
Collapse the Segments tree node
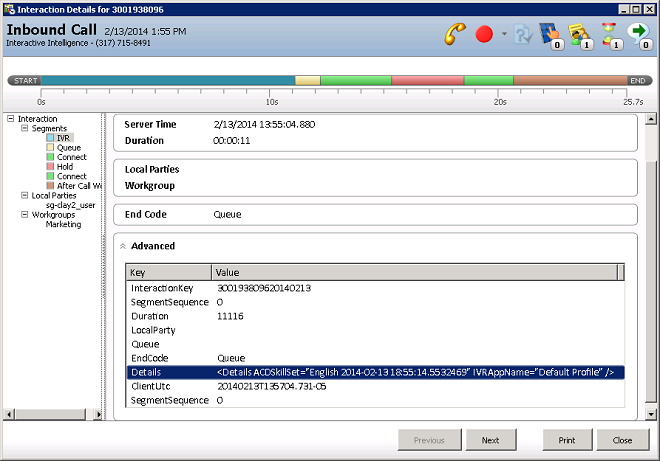(24, 129)
